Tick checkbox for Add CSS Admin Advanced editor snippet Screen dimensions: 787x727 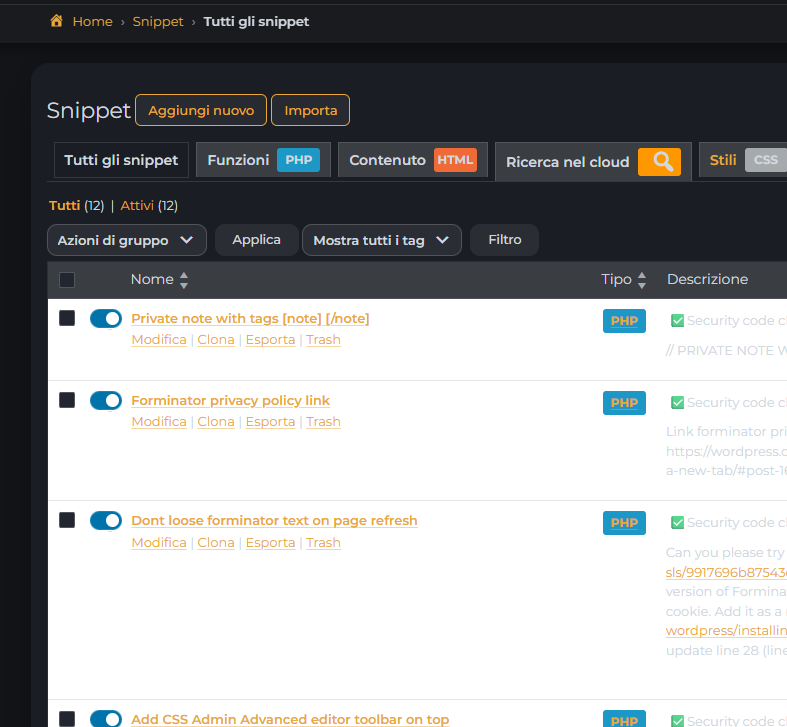pos(67,718)
